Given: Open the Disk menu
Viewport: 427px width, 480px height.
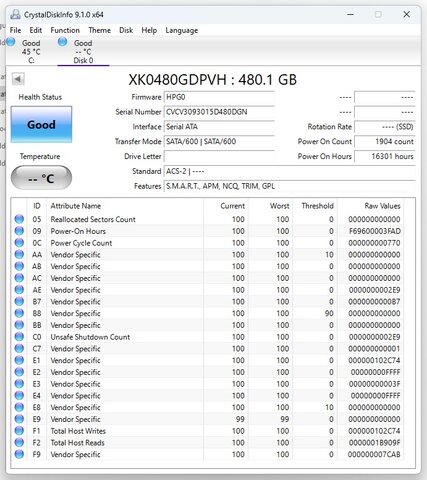Looking at the screenshot, I should tap(126, 30).
